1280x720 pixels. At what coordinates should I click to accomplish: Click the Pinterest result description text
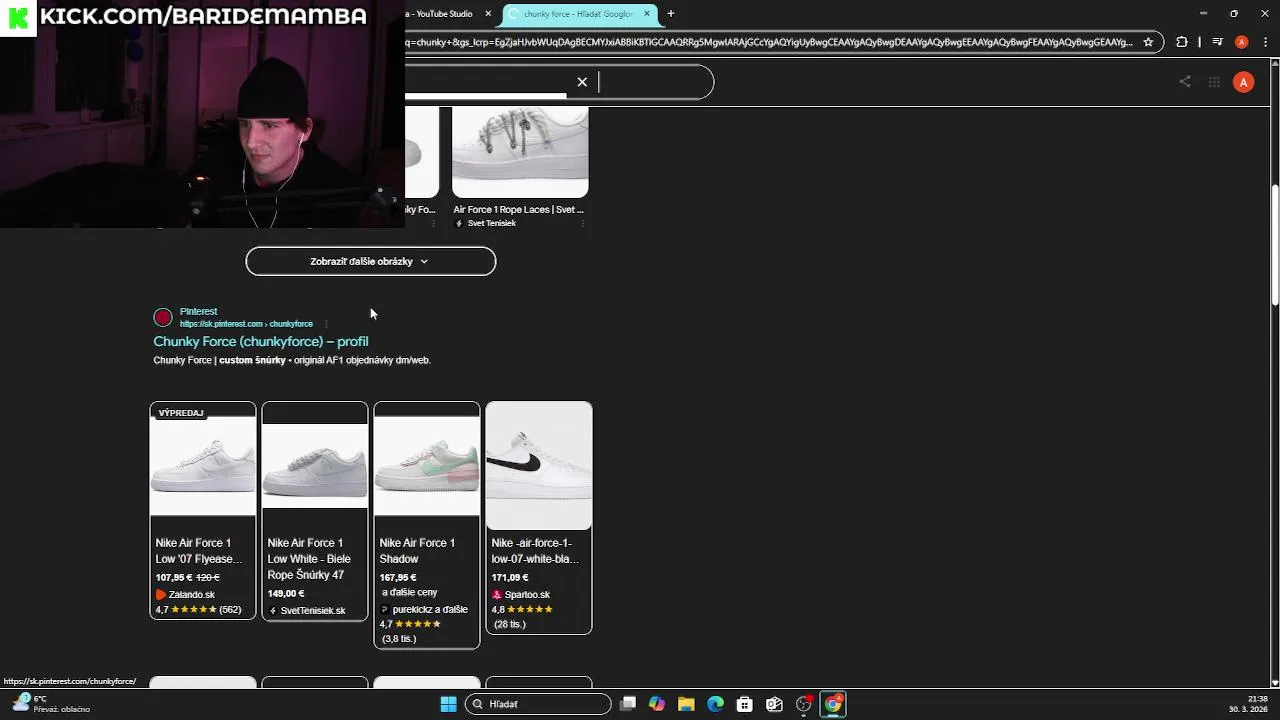292,360
